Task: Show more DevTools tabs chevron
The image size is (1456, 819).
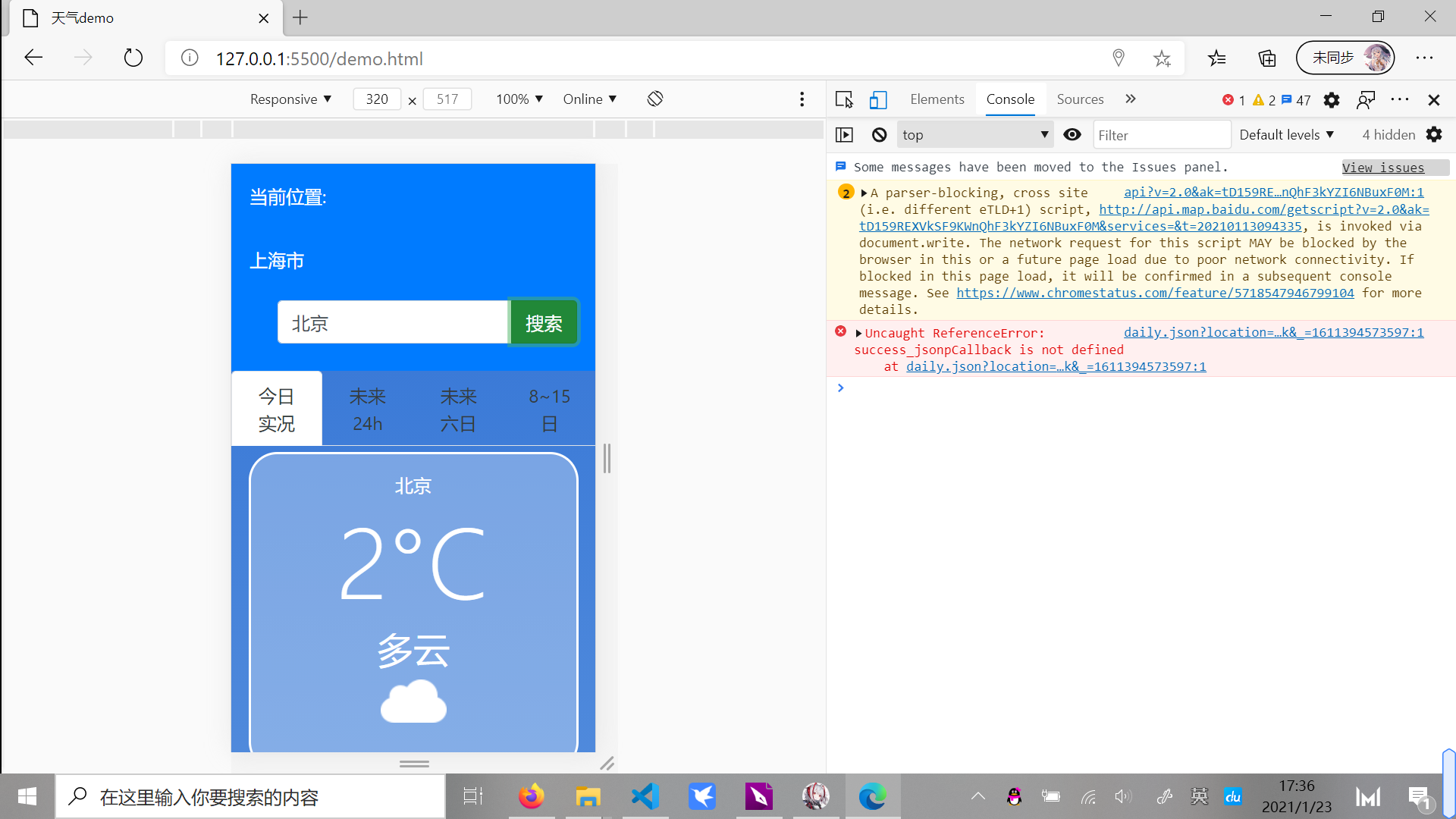Action: [1131, 99]
